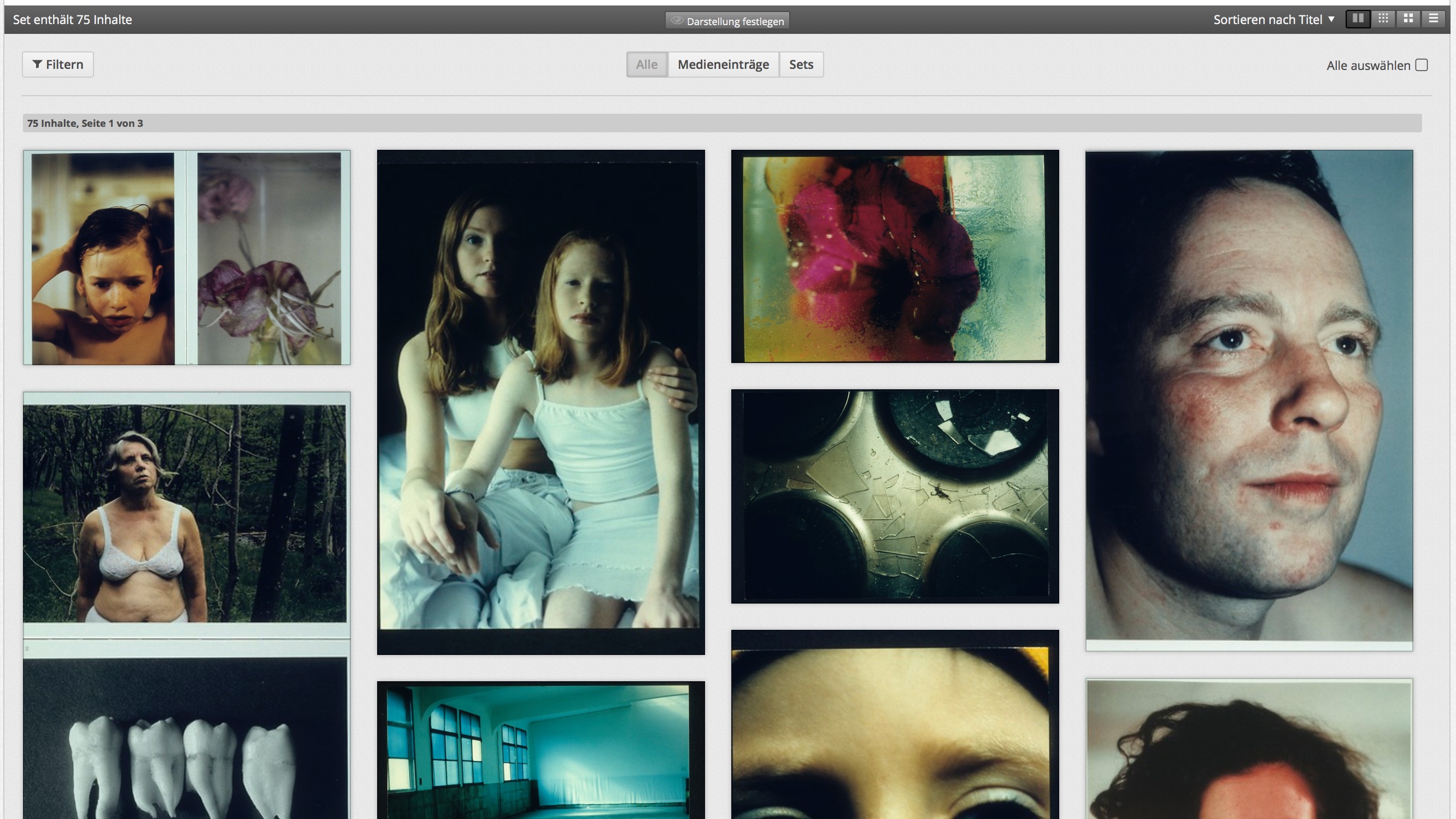1456x819 pixels.
Task: Open Sortieren nach Titel dropdown
Action: point(1273,20)
